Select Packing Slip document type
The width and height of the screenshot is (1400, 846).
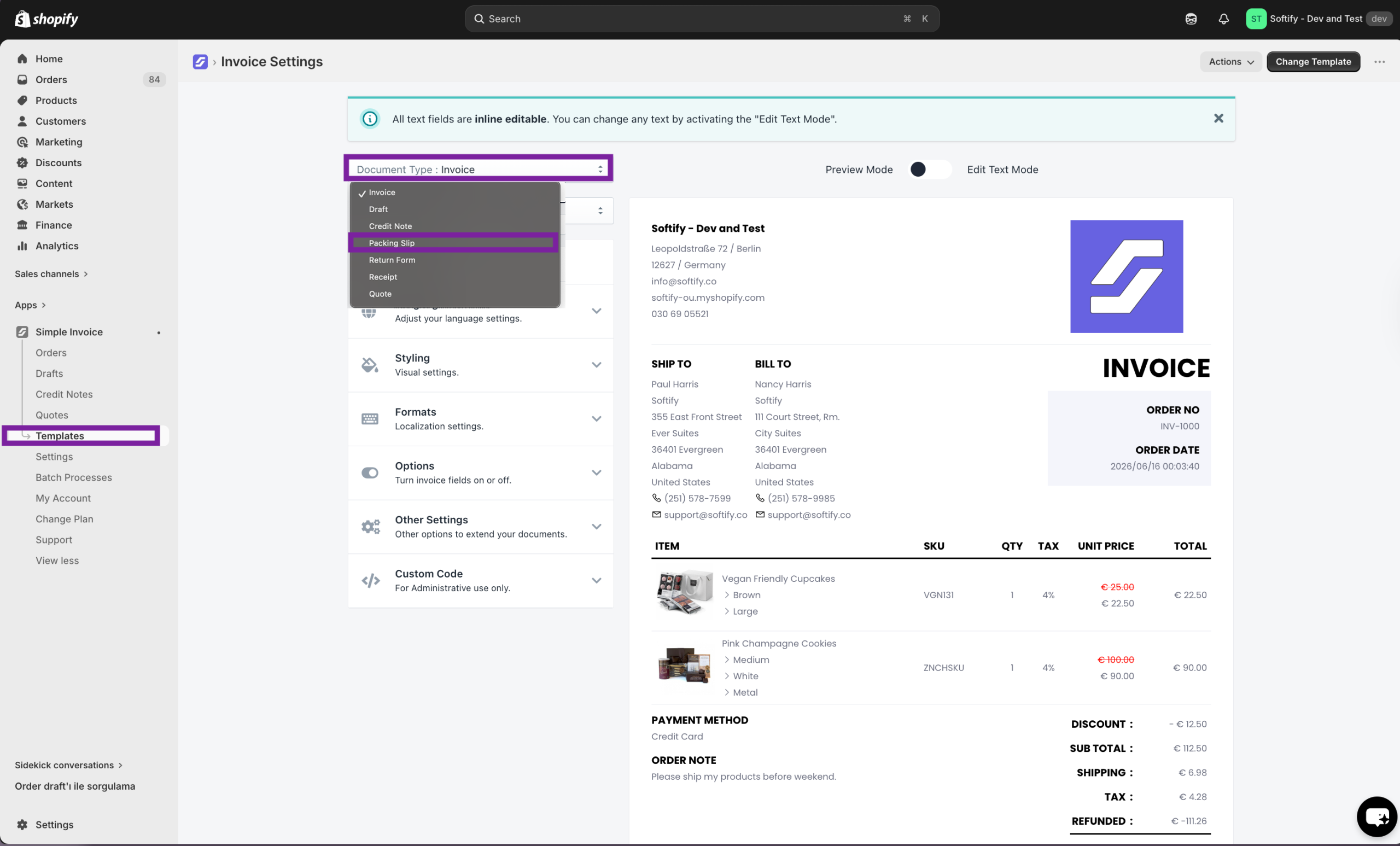click(454, 243)
